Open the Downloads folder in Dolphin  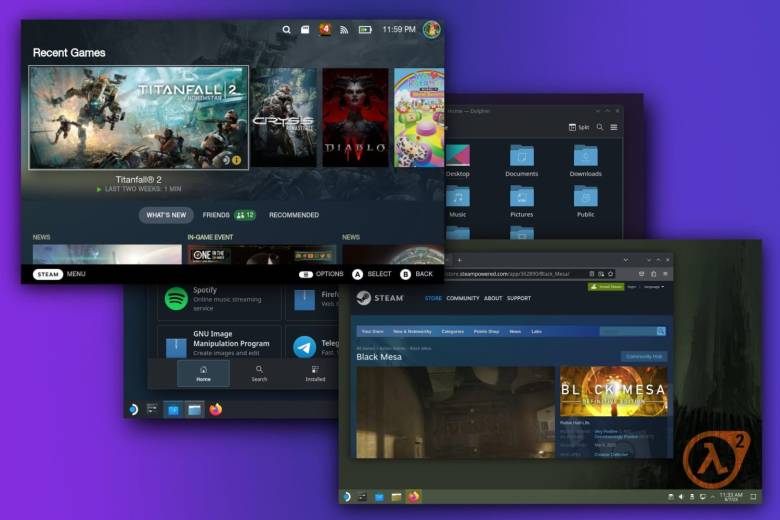click(585, 161)
